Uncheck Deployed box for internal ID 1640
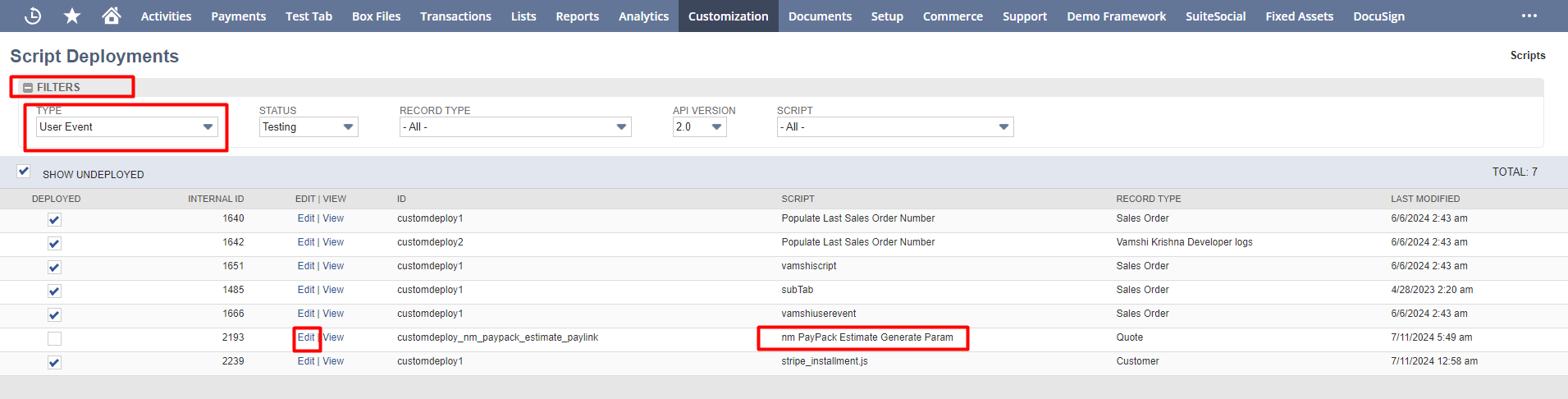This screenshot has height=399, width=1568. tap(54, 219)
